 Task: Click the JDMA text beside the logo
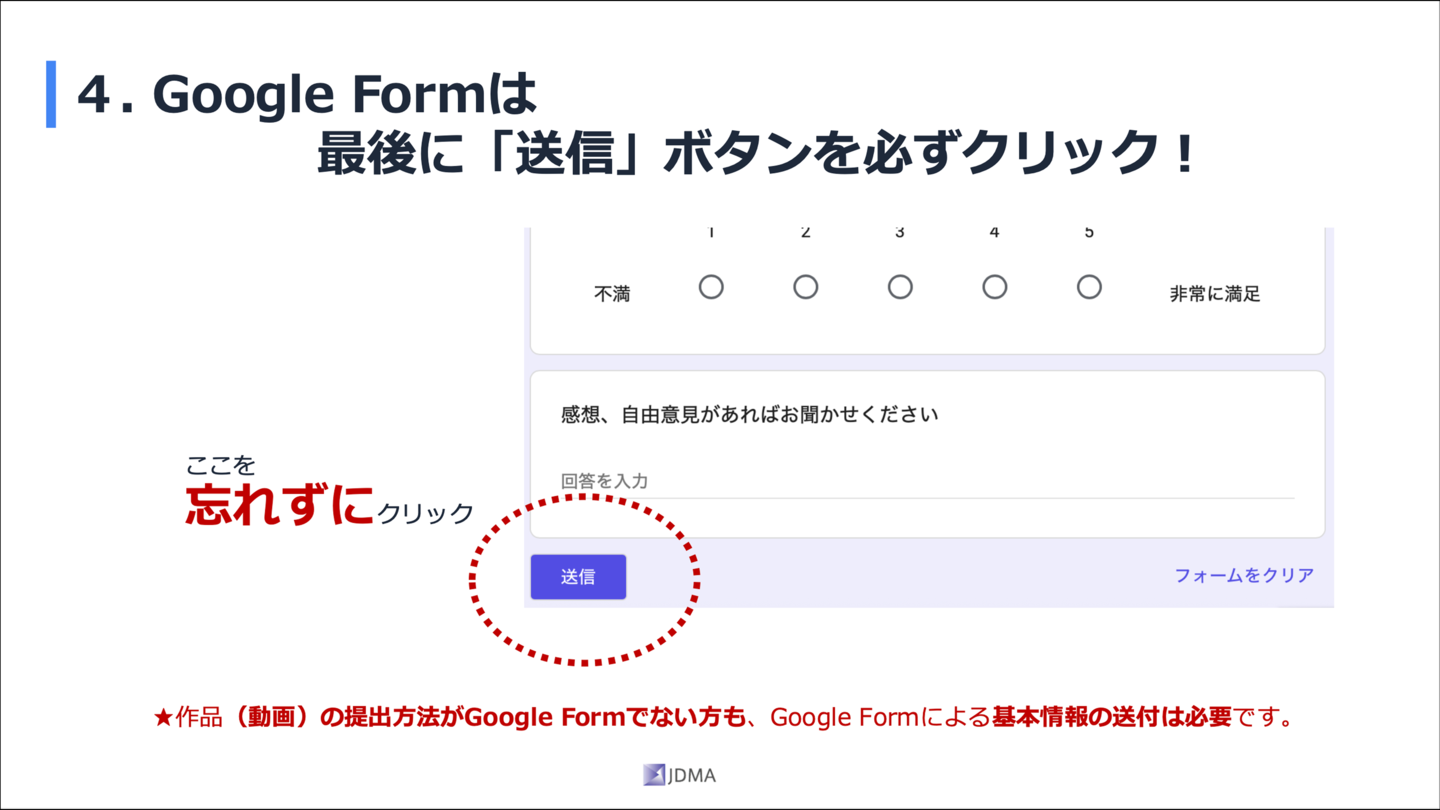pos(692,775)
